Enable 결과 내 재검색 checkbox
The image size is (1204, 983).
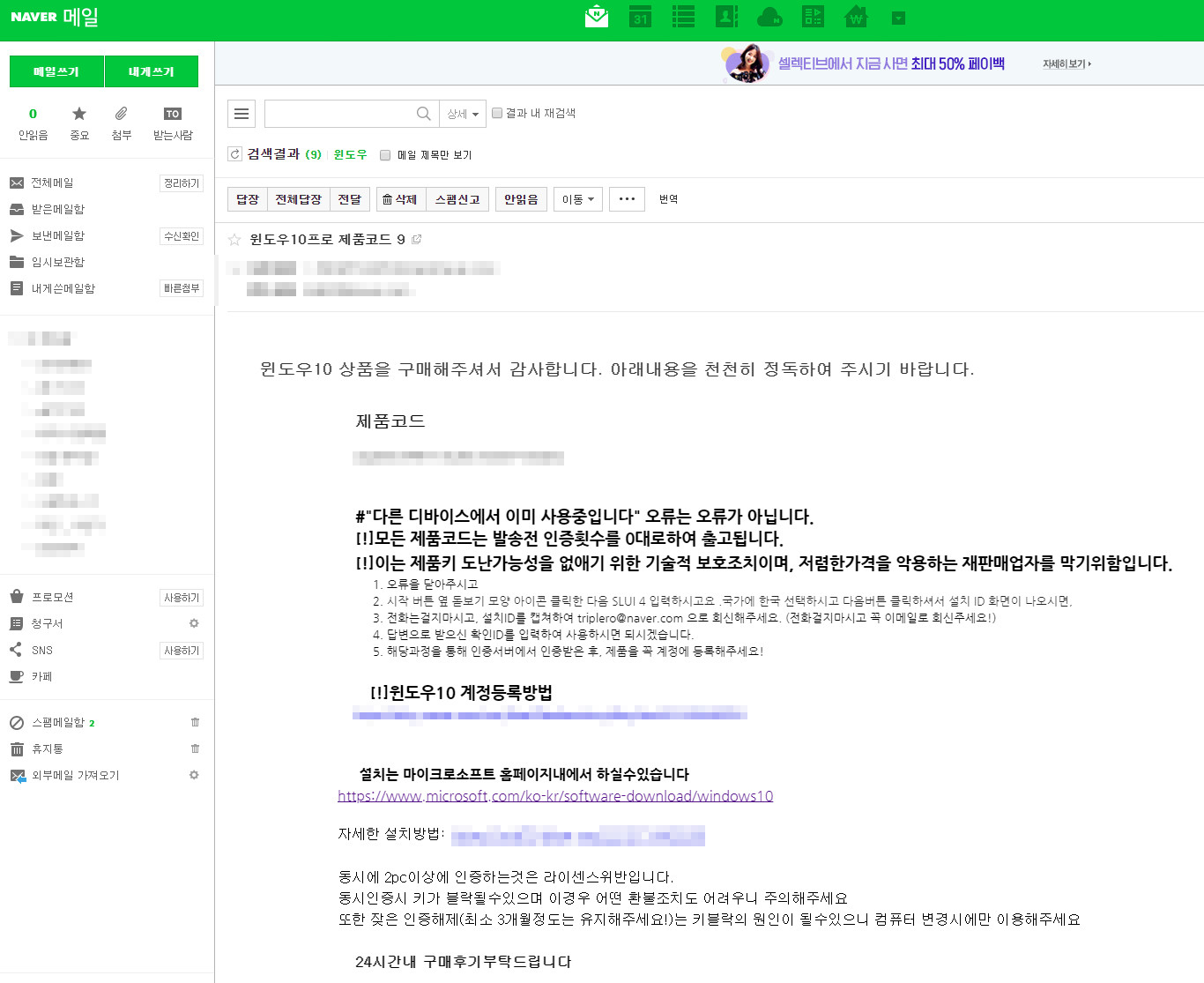[x=497, y=113]
